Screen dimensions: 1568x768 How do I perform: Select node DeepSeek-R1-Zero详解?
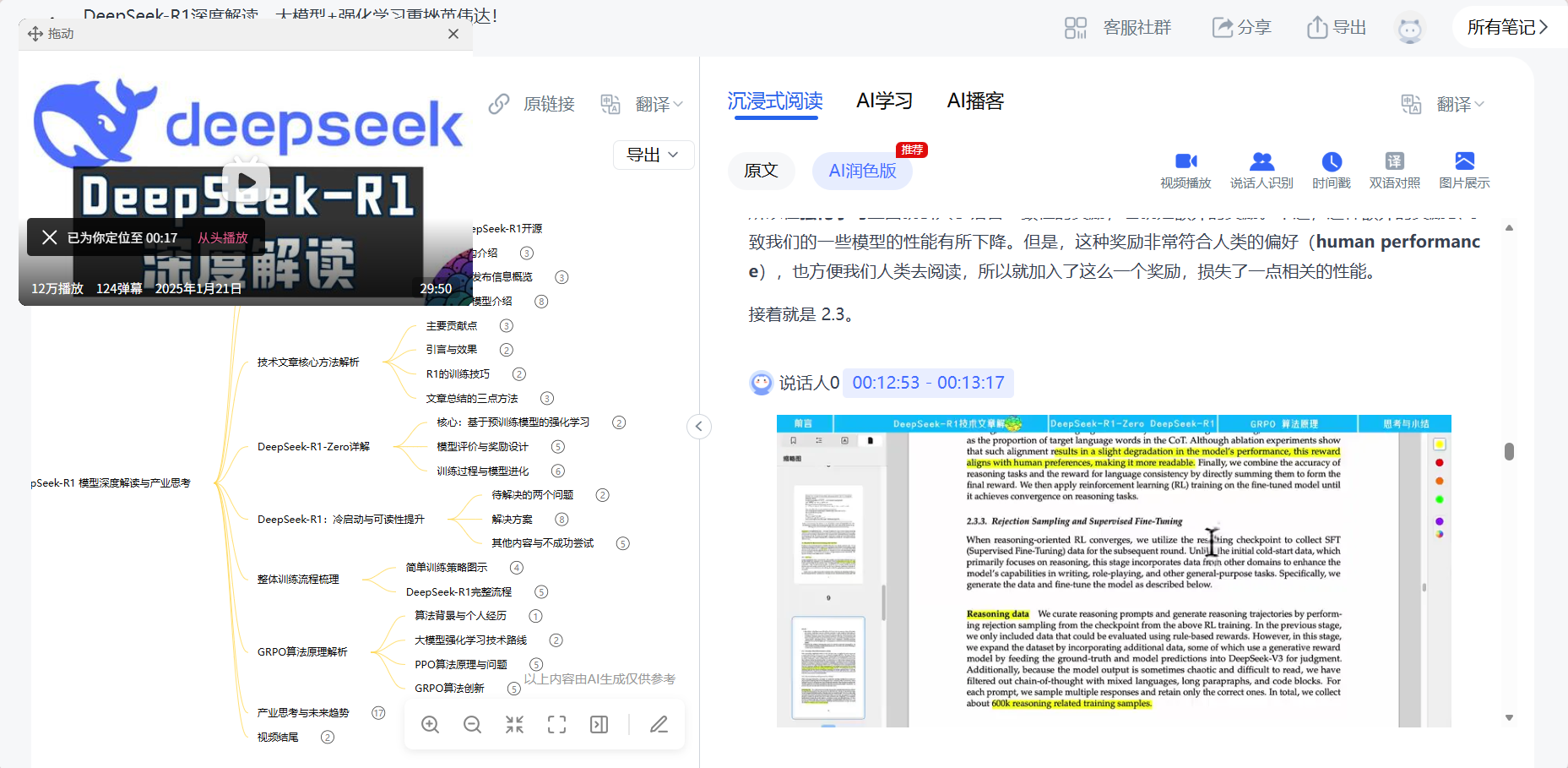point(313,447)
